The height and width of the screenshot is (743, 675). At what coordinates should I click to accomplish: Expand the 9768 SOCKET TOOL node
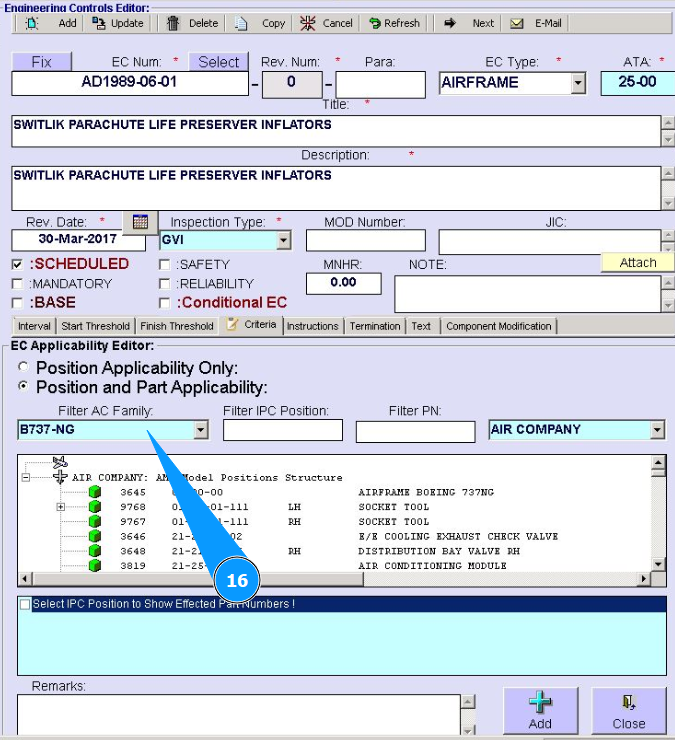[60, 507]
